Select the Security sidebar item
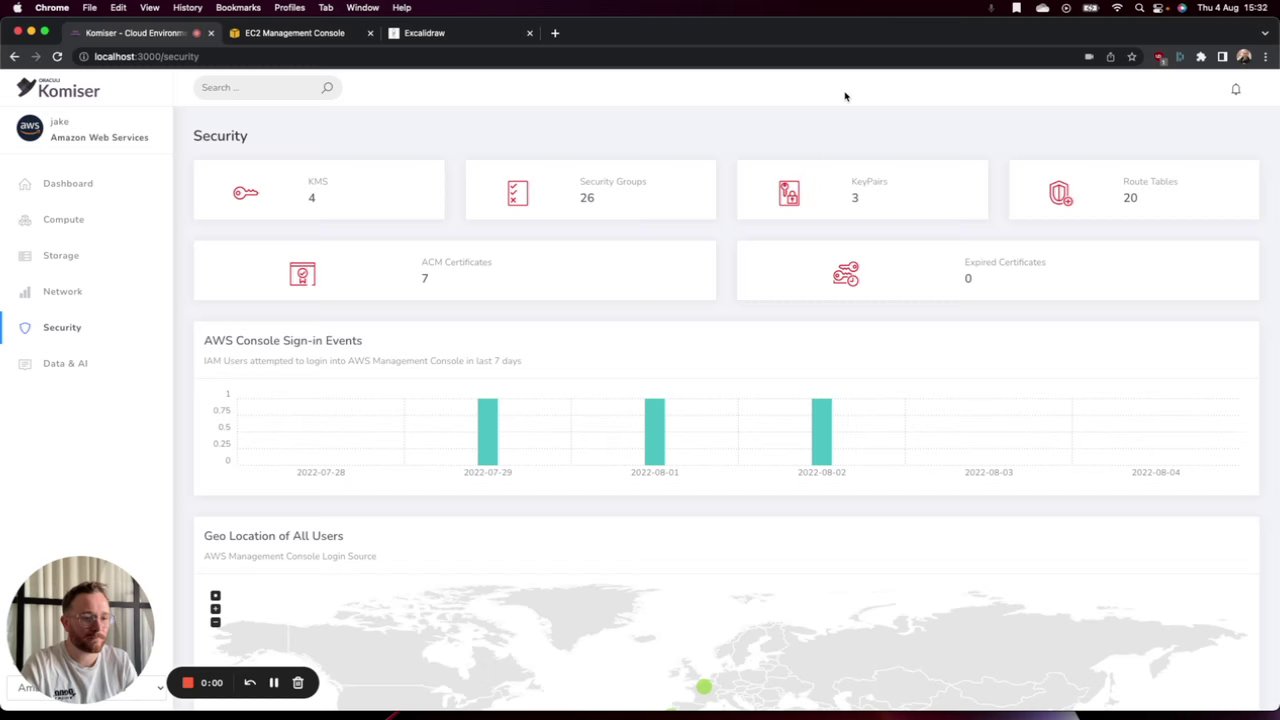The height and width of the screenshot is (720, 1280). 62,327
